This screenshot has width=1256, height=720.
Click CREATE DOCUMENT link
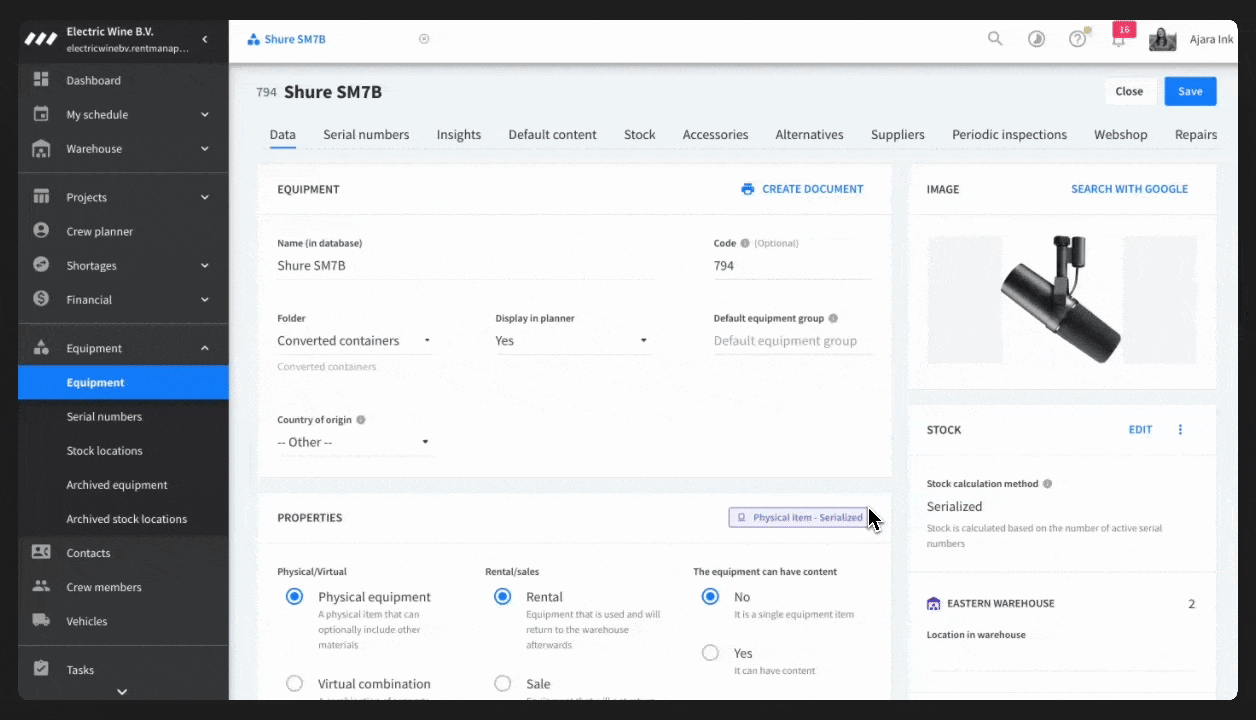point(802,189)
